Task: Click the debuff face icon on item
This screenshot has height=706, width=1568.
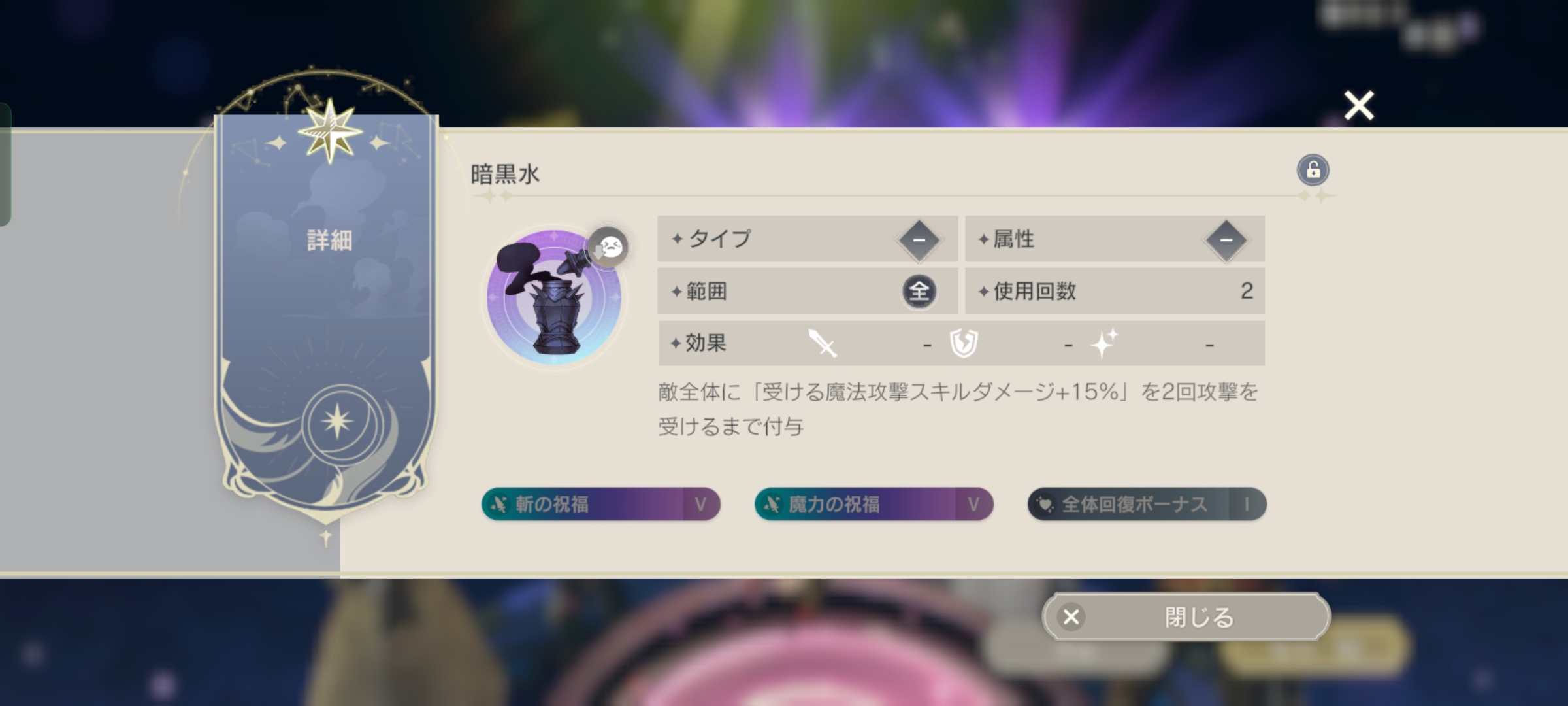Action: coord(608,246)
